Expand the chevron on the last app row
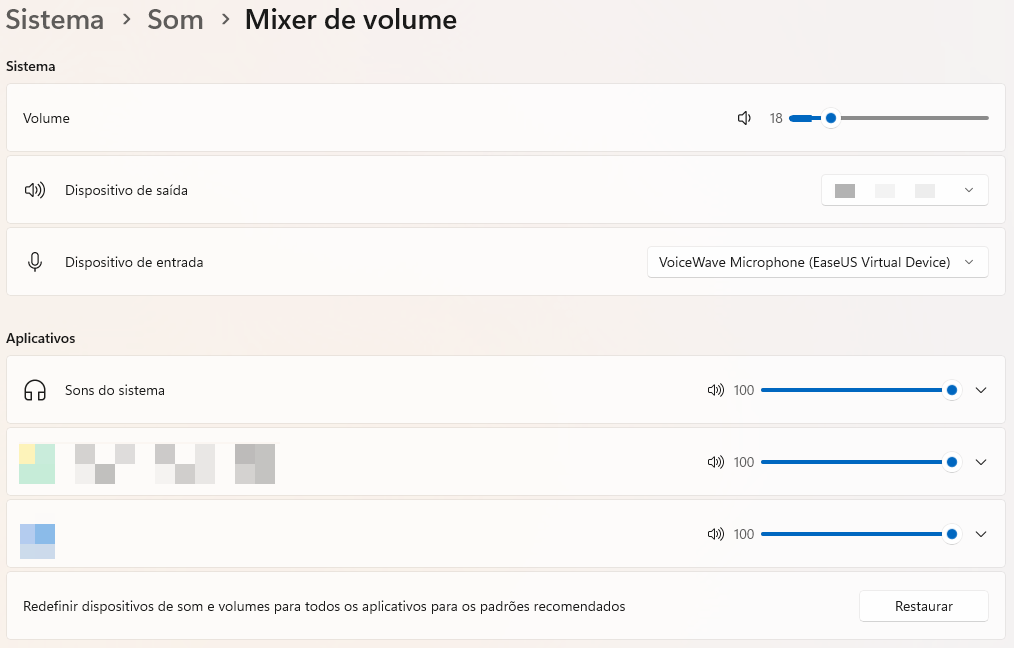The image size is (1014, 648). [981, 534]
